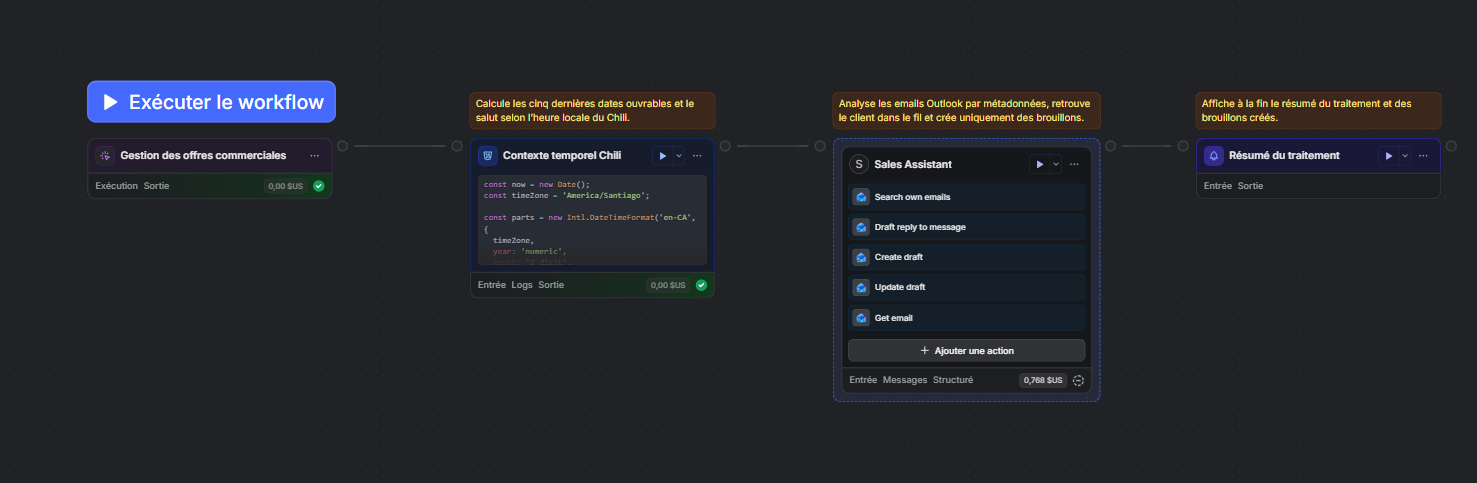Run the Sales Assistant node
This screenshot has height=483, width=1477.
1040,164
